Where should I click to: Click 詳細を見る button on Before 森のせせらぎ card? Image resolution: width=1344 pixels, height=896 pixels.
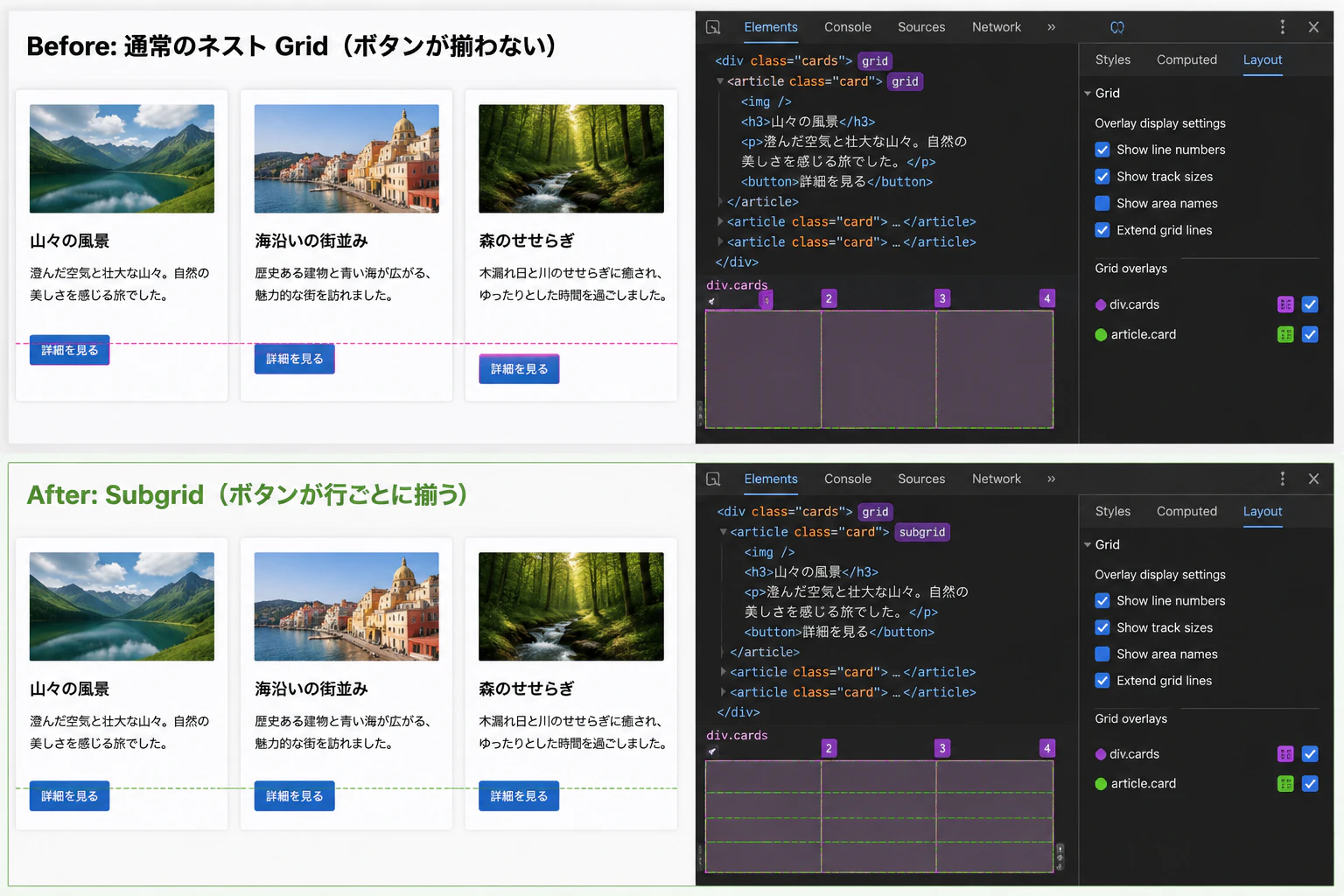point(519,369)
